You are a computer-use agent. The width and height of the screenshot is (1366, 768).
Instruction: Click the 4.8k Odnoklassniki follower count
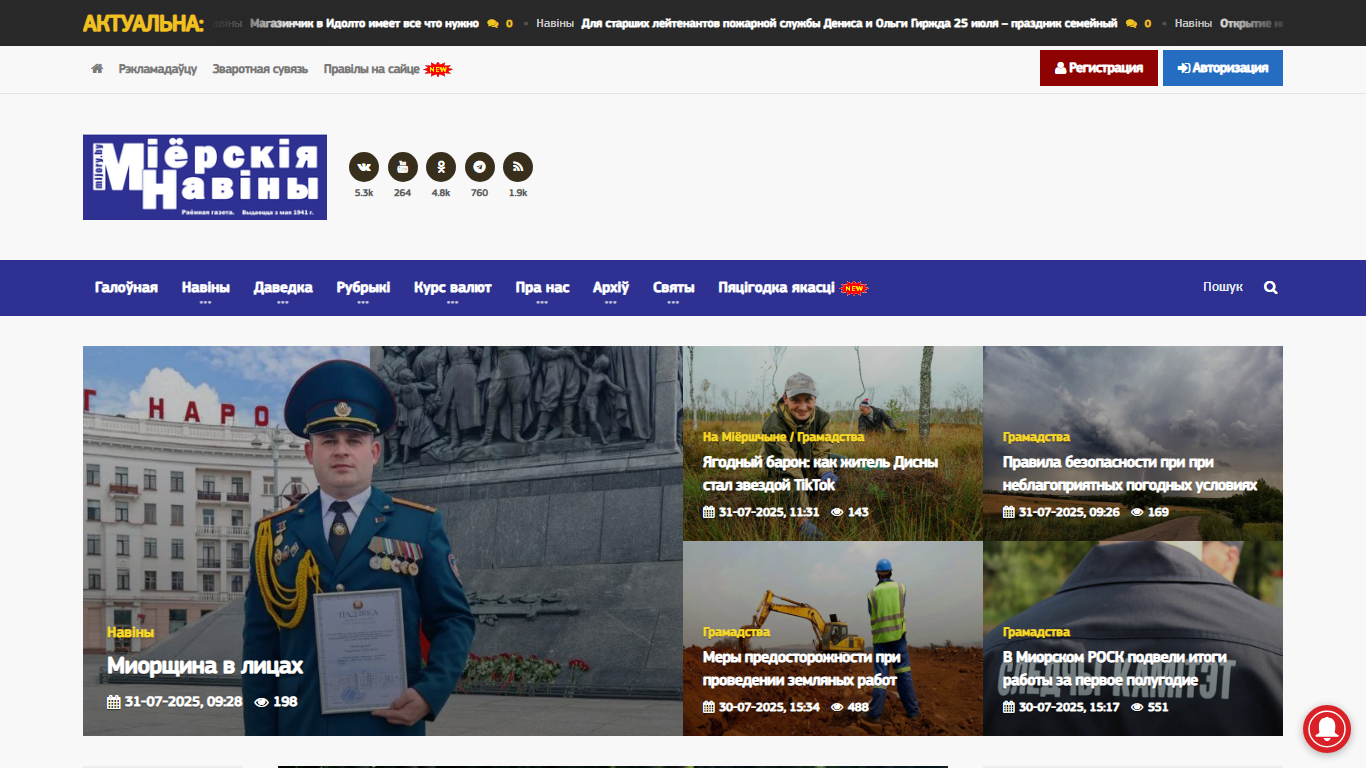pyautogui.click(x=441, y=193)
